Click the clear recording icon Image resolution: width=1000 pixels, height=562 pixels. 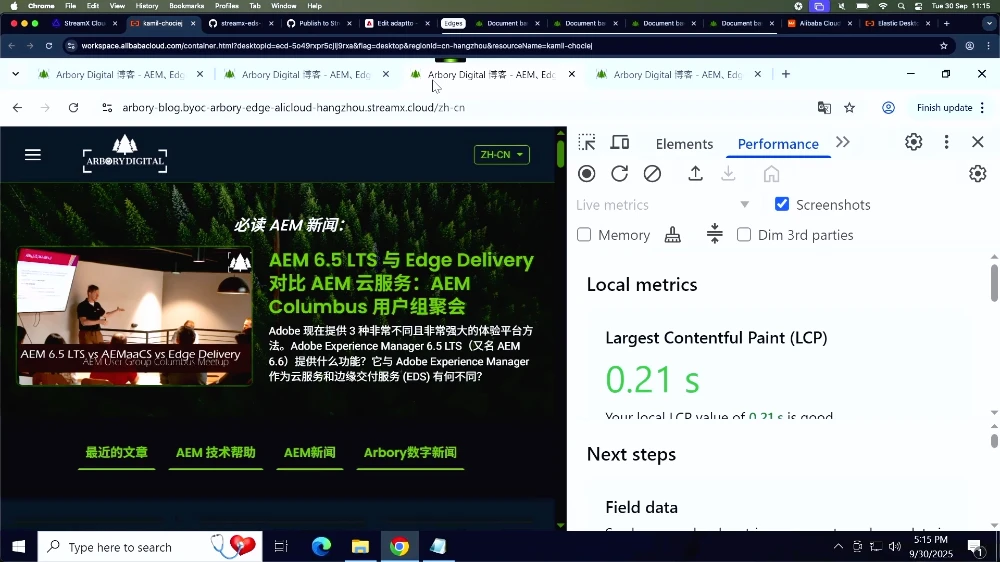coord(652,174)
